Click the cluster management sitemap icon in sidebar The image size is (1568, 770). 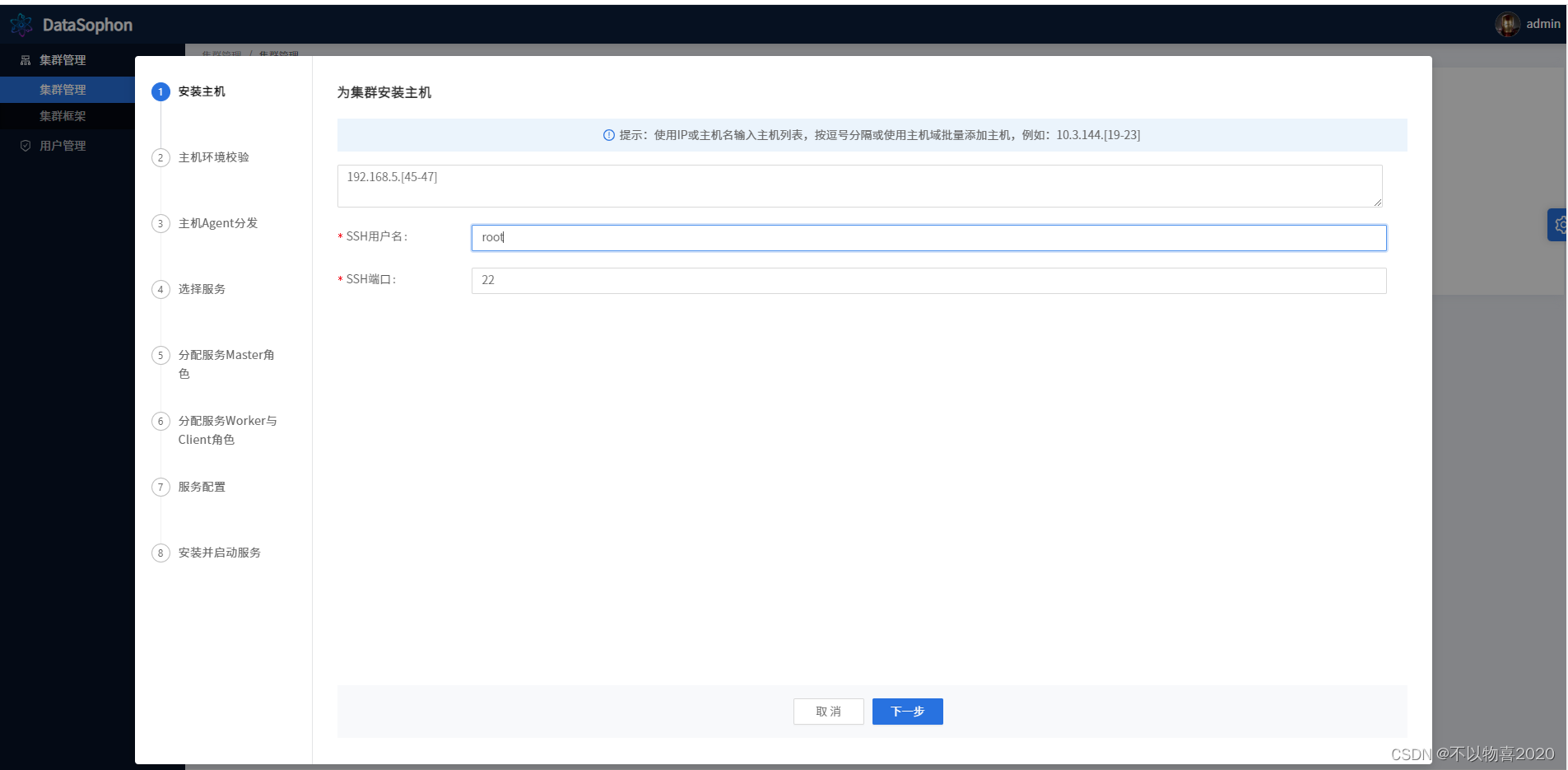click(x=26, y=60)
